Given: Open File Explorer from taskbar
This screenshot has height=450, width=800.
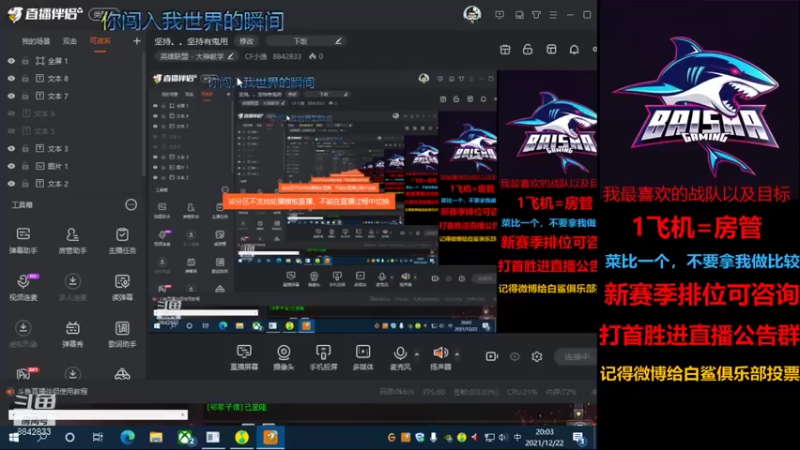Looking at the screenshot, I should pos(156,437).
